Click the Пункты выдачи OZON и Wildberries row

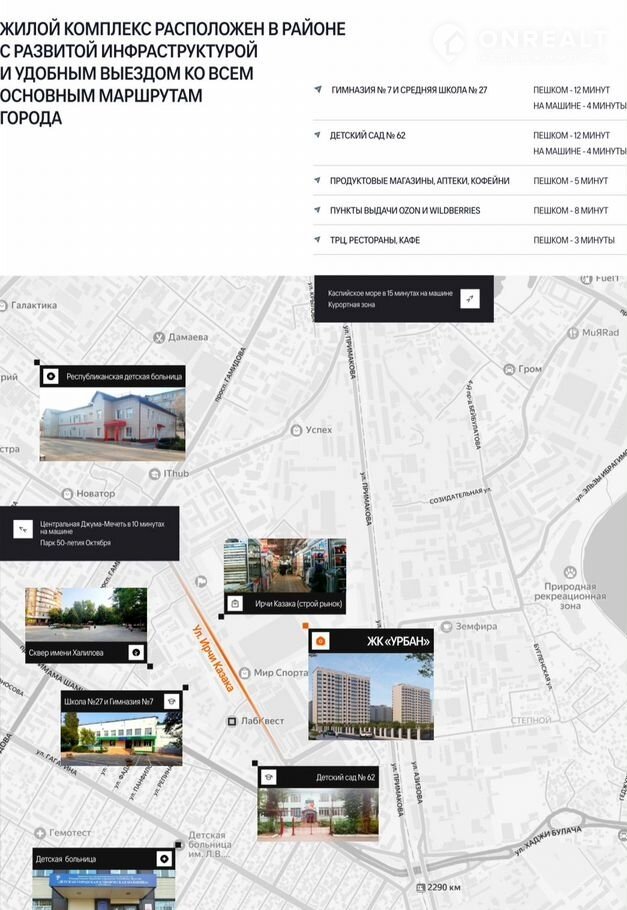469,211
